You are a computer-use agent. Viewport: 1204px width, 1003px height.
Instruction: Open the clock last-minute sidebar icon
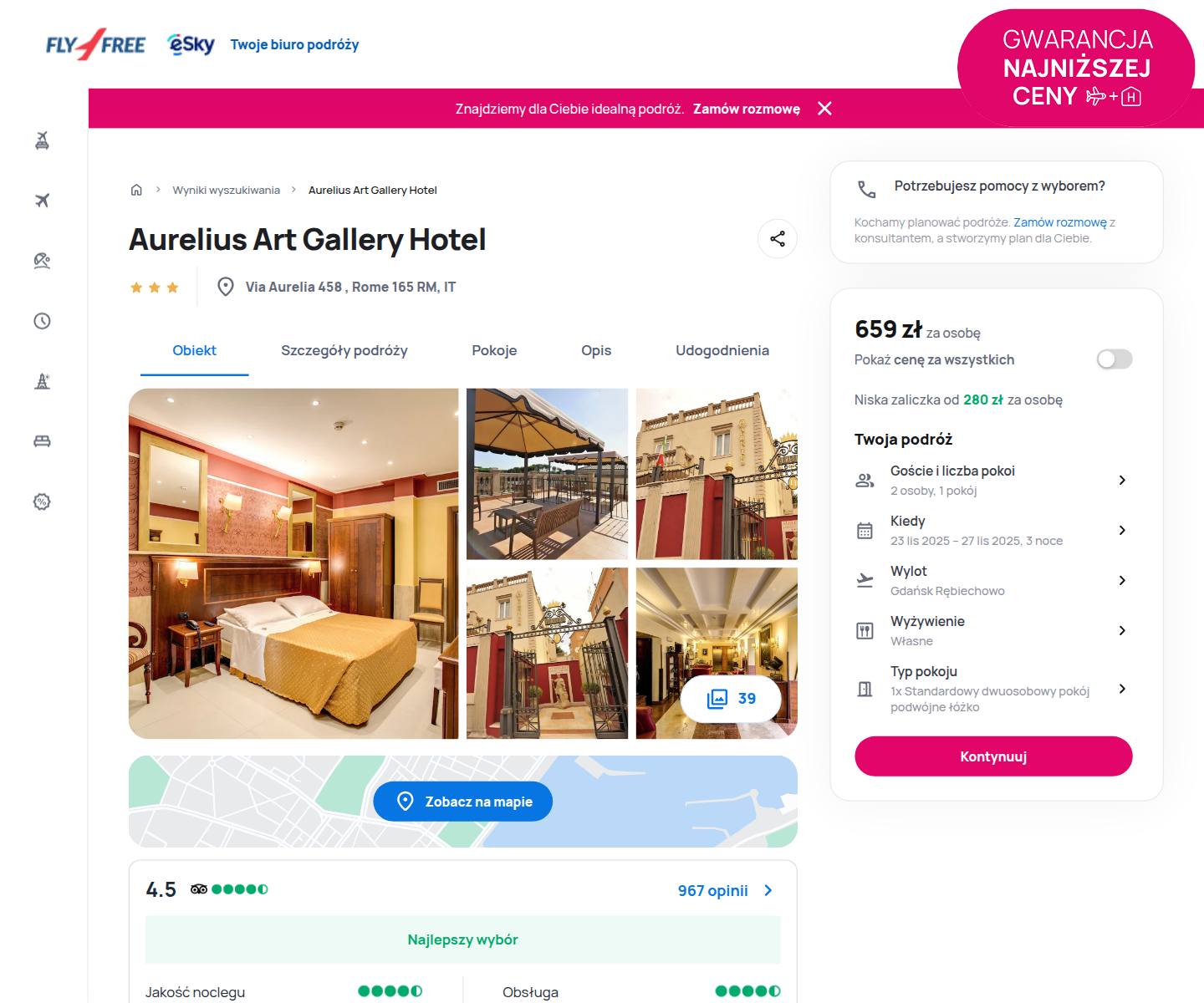coord(42,321)
